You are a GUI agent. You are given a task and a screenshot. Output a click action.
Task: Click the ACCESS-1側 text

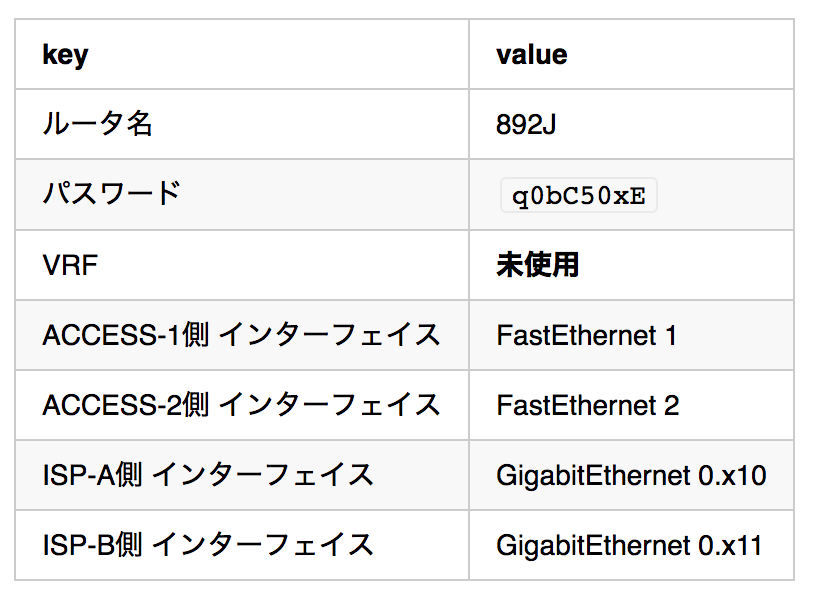(125, 335)
